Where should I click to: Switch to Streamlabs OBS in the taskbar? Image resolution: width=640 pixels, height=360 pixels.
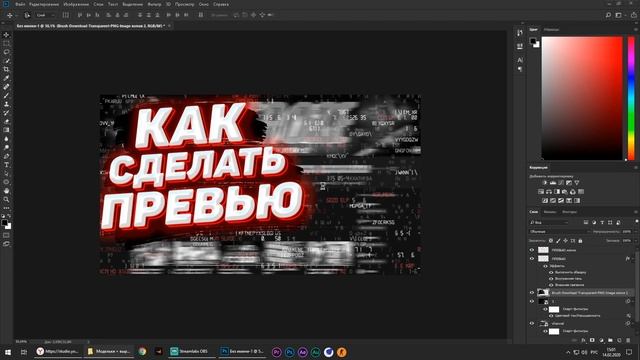192,351
